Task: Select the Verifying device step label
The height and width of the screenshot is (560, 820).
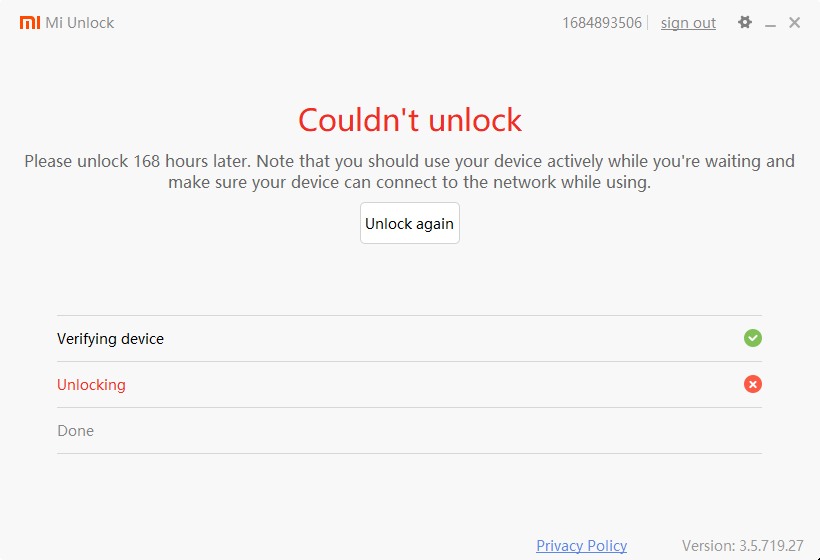Action: coord(110,339)
